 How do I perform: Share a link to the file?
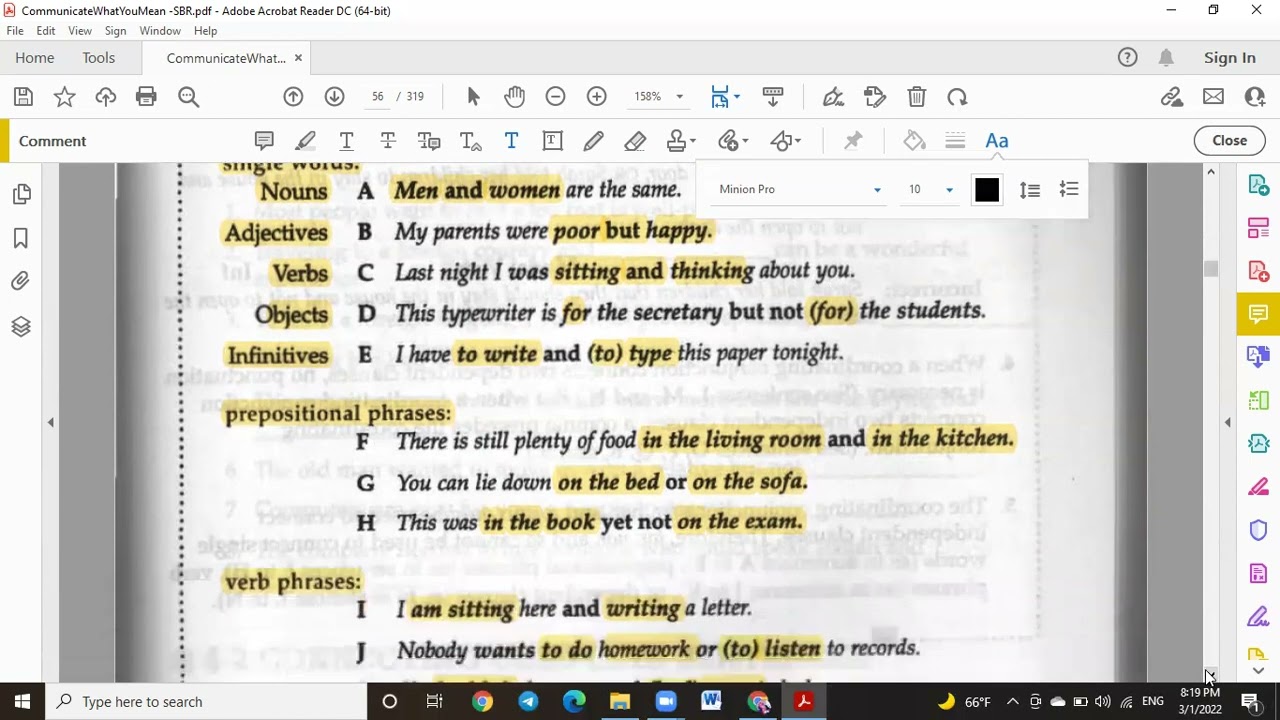point(1172,97)
